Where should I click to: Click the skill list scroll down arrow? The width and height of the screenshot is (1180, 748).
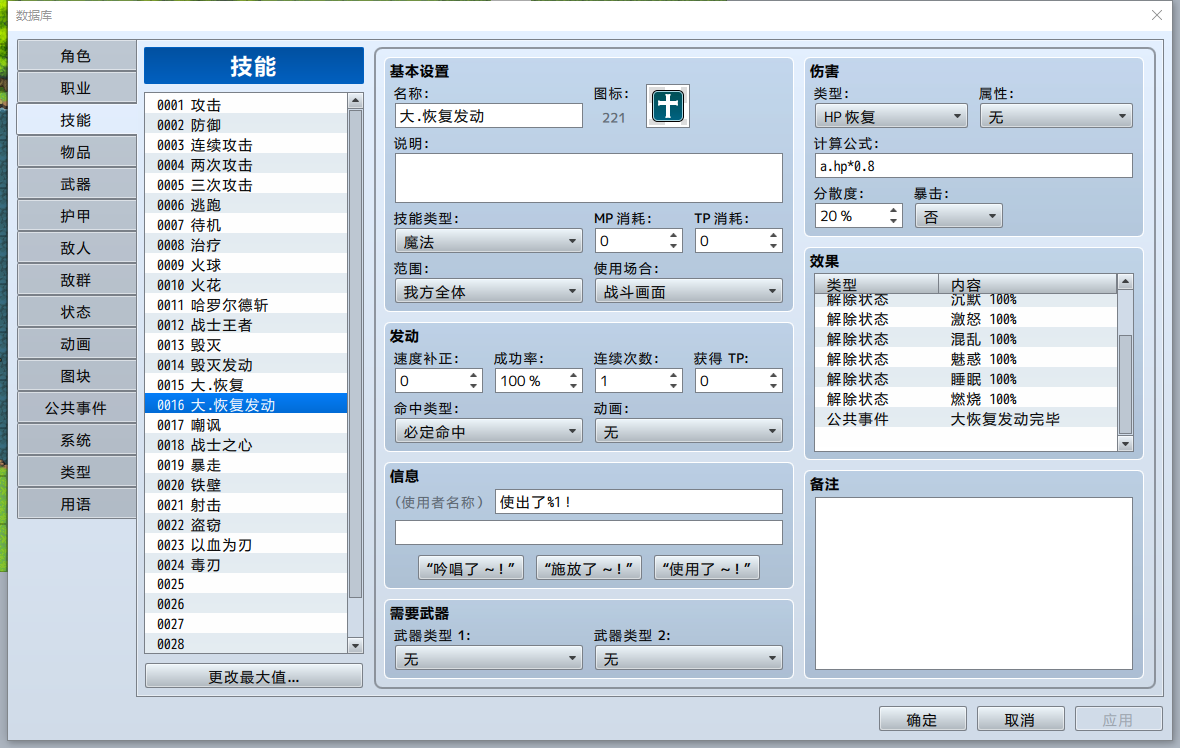pyautogui.click(x=355, y=646)
